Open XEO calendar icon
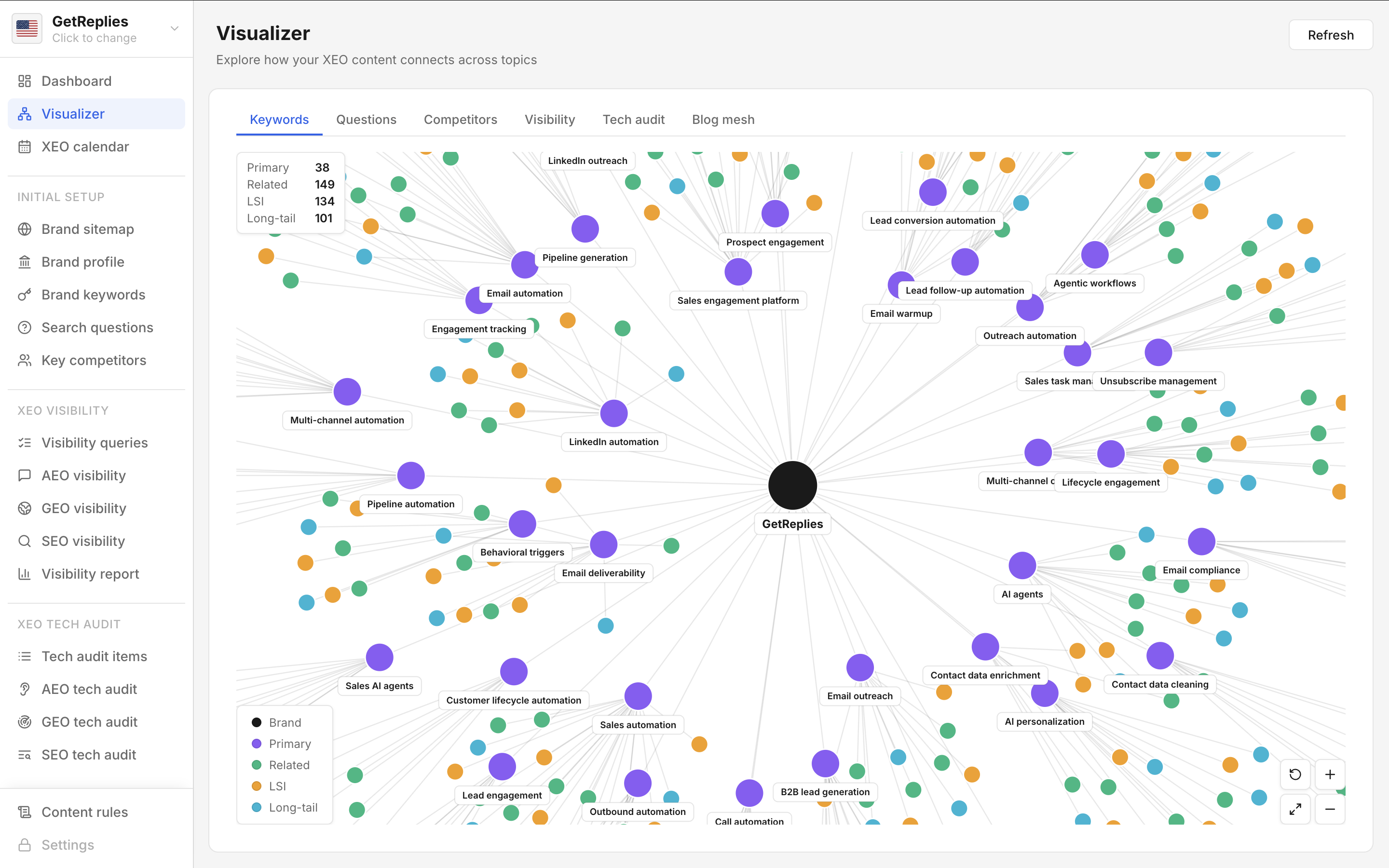1389x868 pixels. pos(24,147)
